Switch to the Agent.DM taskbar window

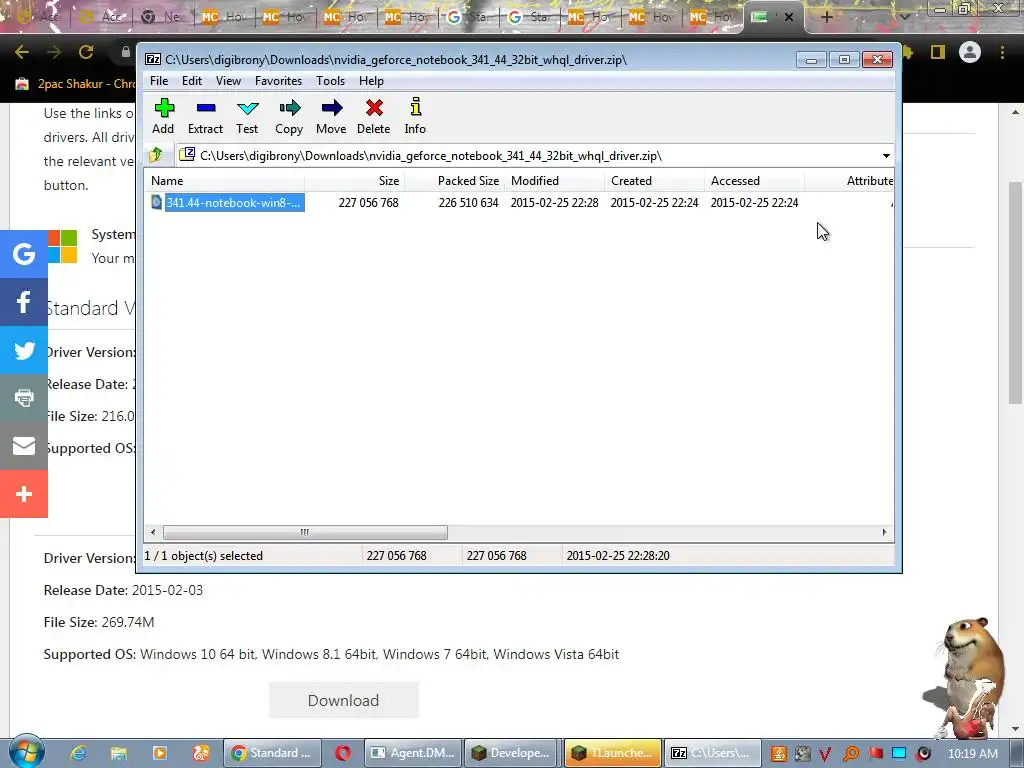[x=413, y=753]
